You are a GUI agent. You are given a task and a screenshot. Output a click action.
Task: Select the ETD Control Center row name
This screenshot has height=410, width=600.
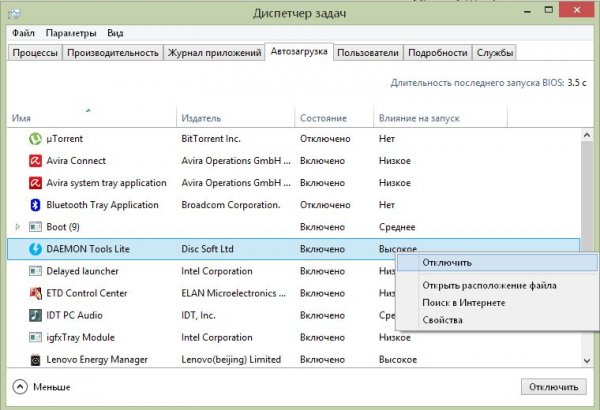pyautogui.click(x=86, y=293)
